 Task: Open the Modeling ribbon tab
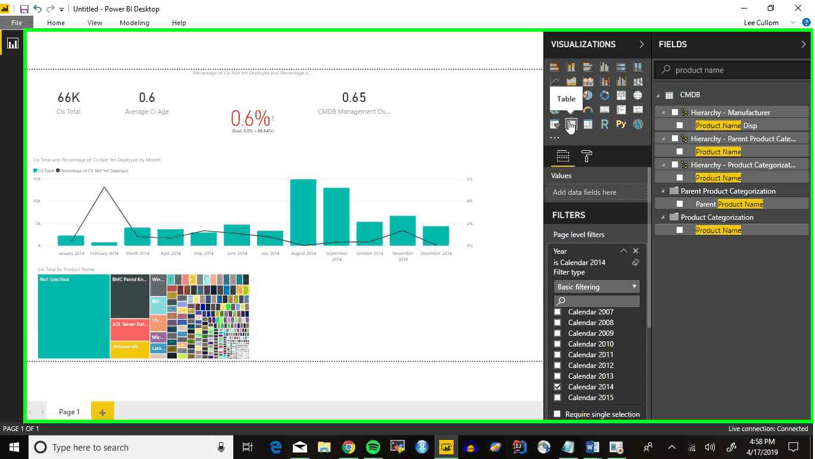click(x=134, y=22)
